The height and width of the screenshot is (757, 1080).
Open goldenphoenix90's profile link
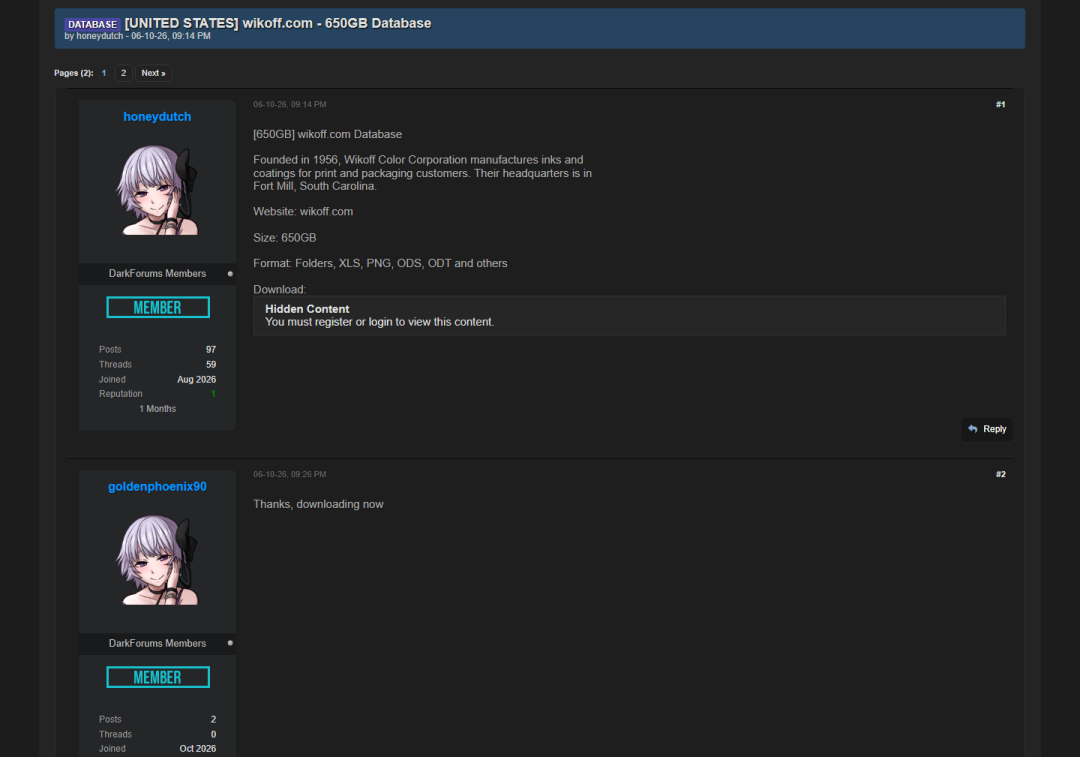157,486
